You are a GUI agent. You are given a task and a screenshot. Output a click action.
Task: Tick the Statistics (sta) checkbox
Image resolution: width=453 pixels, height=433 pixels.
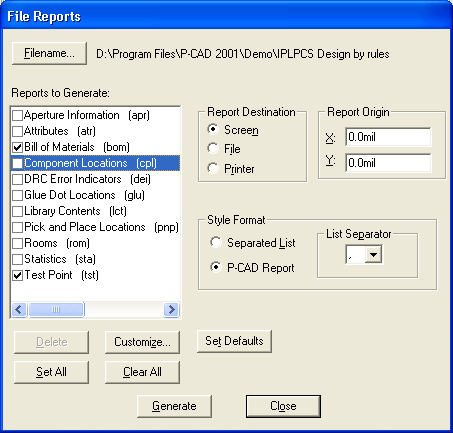(x=17, y=259)
